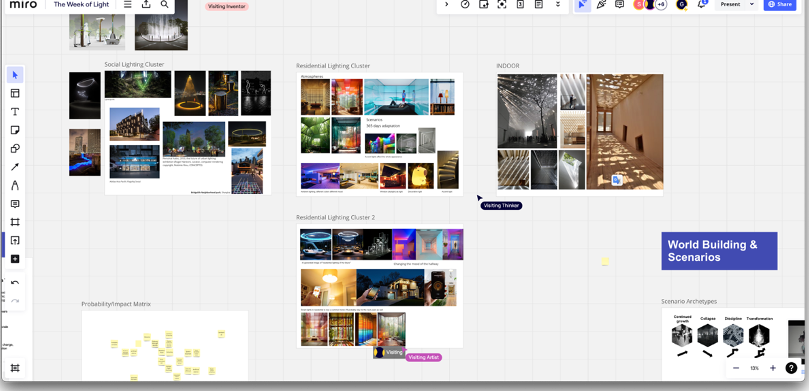810x391 pixels.
Task: Toggle the reactions celebration icon
Action: point(601,4)
